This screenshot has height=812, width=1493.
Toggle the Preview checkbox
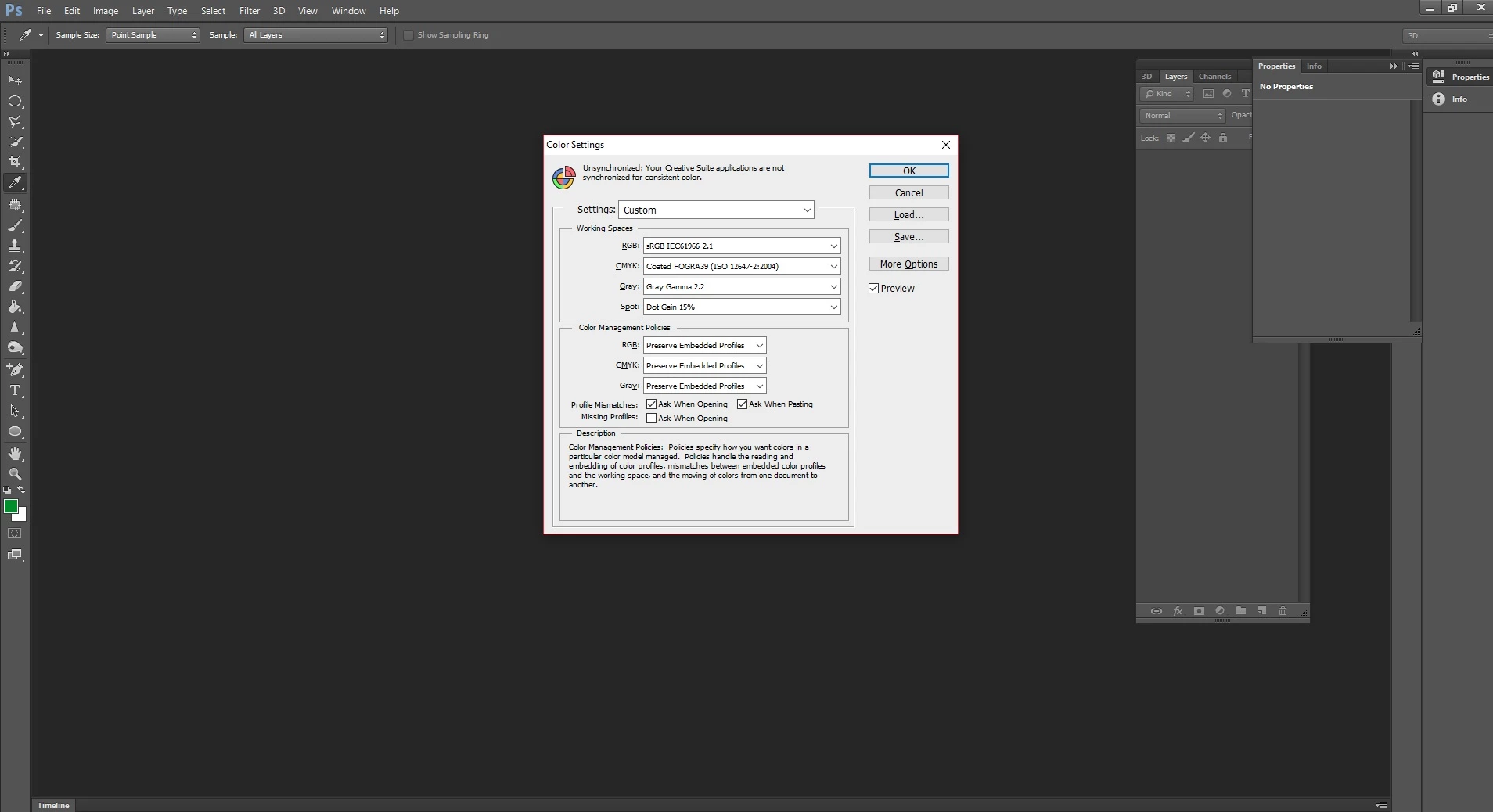(874, 289)
